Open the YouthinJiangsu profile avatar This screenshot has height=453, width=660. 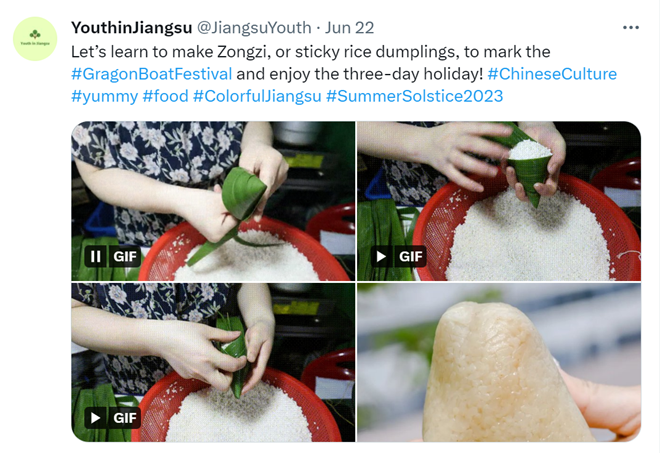coord(35,39)
